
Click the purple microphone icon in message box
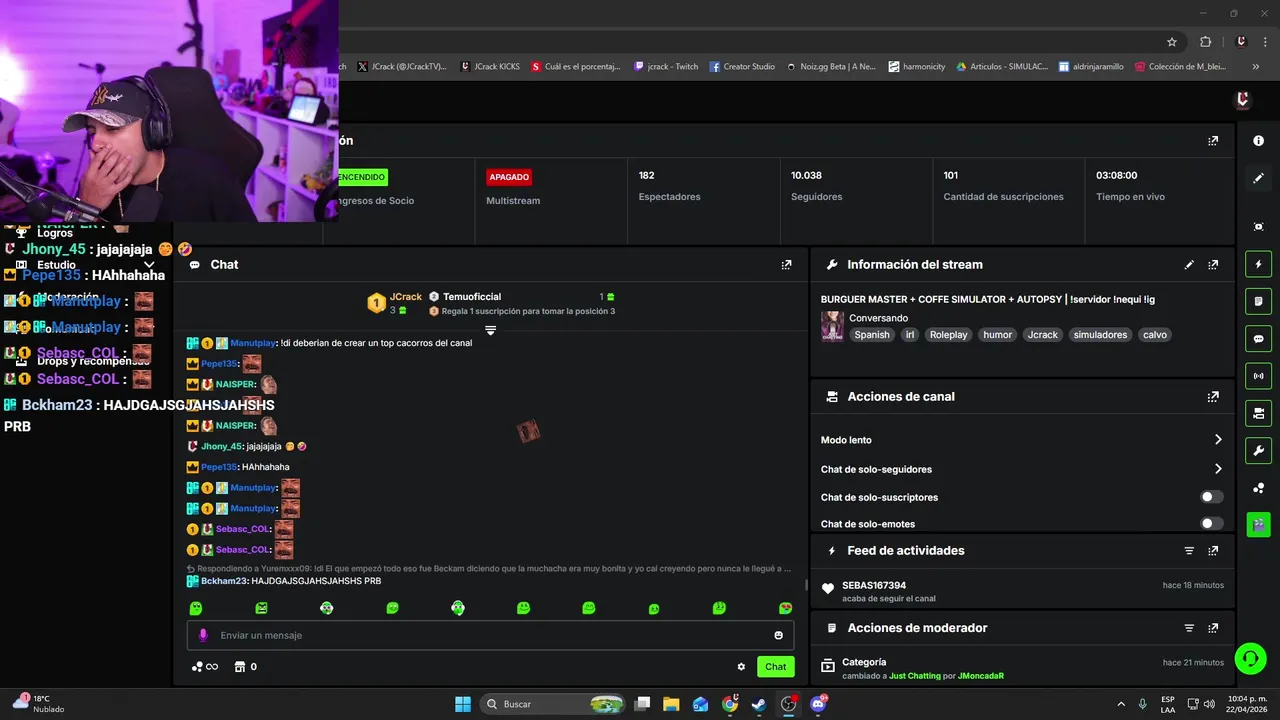203,635
